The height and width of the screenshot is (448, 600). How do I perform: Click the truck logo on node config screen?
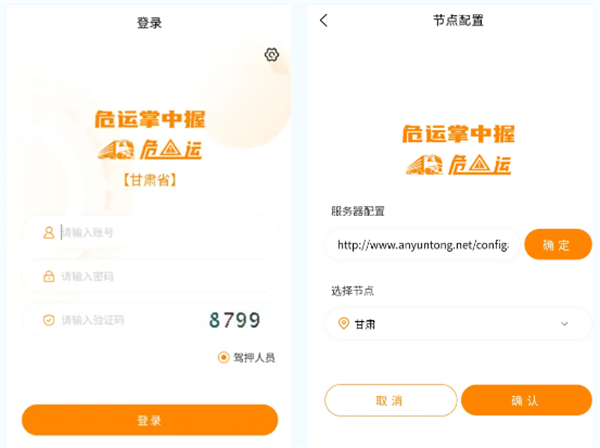(x=424, y=165)
